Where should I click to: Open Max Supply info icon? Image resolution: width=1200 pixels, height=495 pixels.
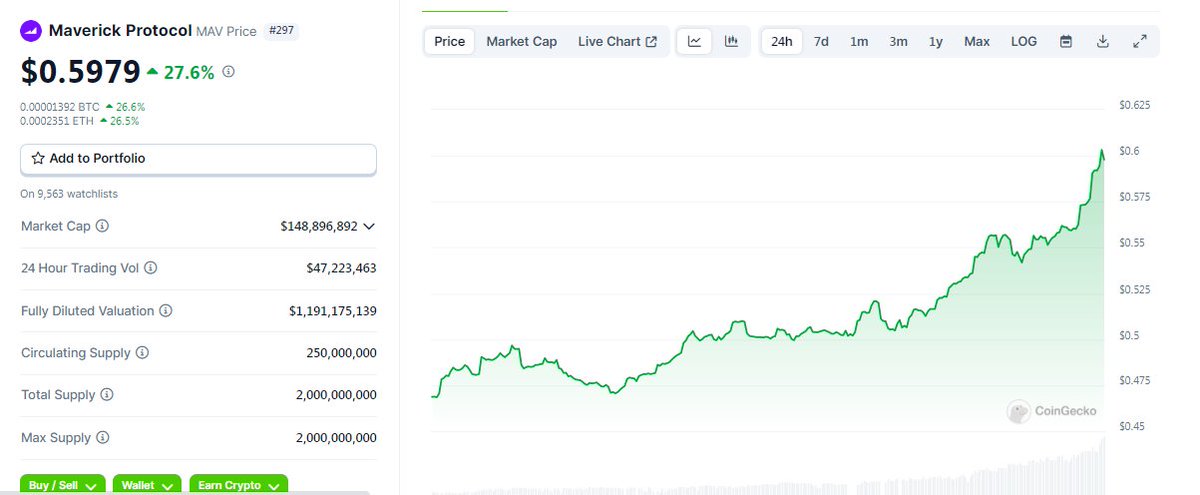click(102, 438)
